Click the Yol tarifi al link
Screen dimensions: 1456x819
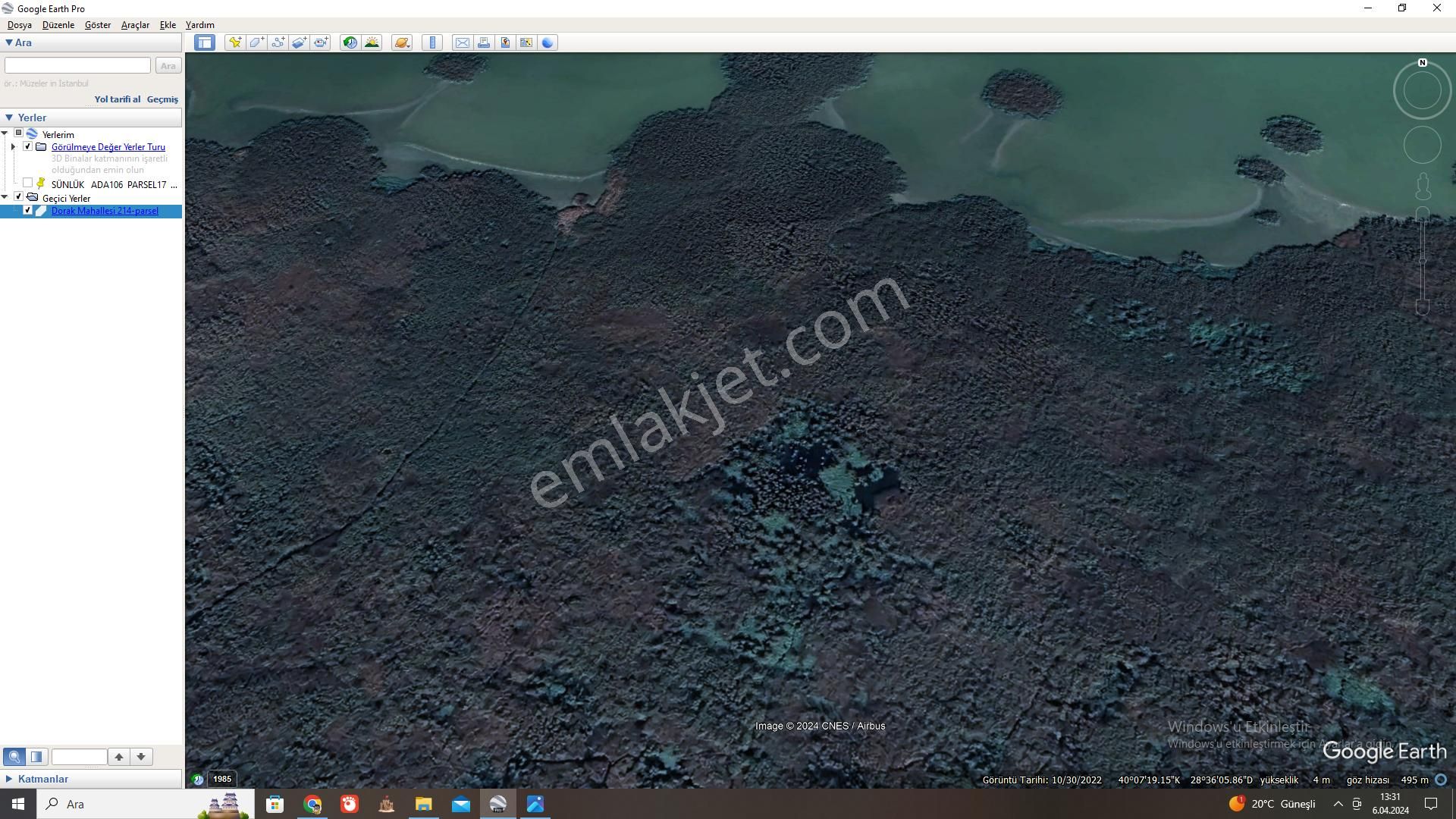point(118,99)
